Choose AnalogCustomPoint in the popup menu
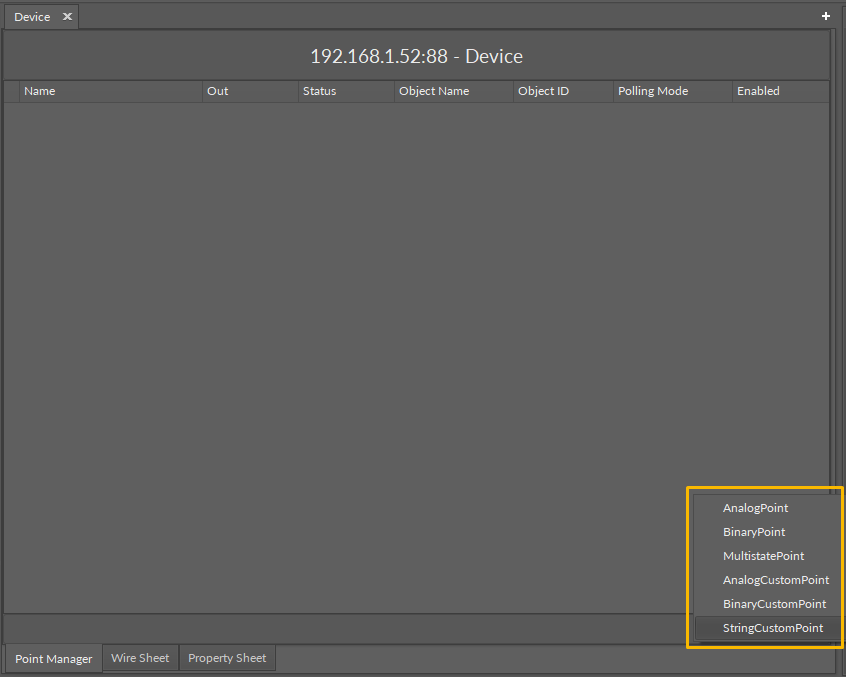The height and width of the screenshot is (677, 846). point(776,580)
